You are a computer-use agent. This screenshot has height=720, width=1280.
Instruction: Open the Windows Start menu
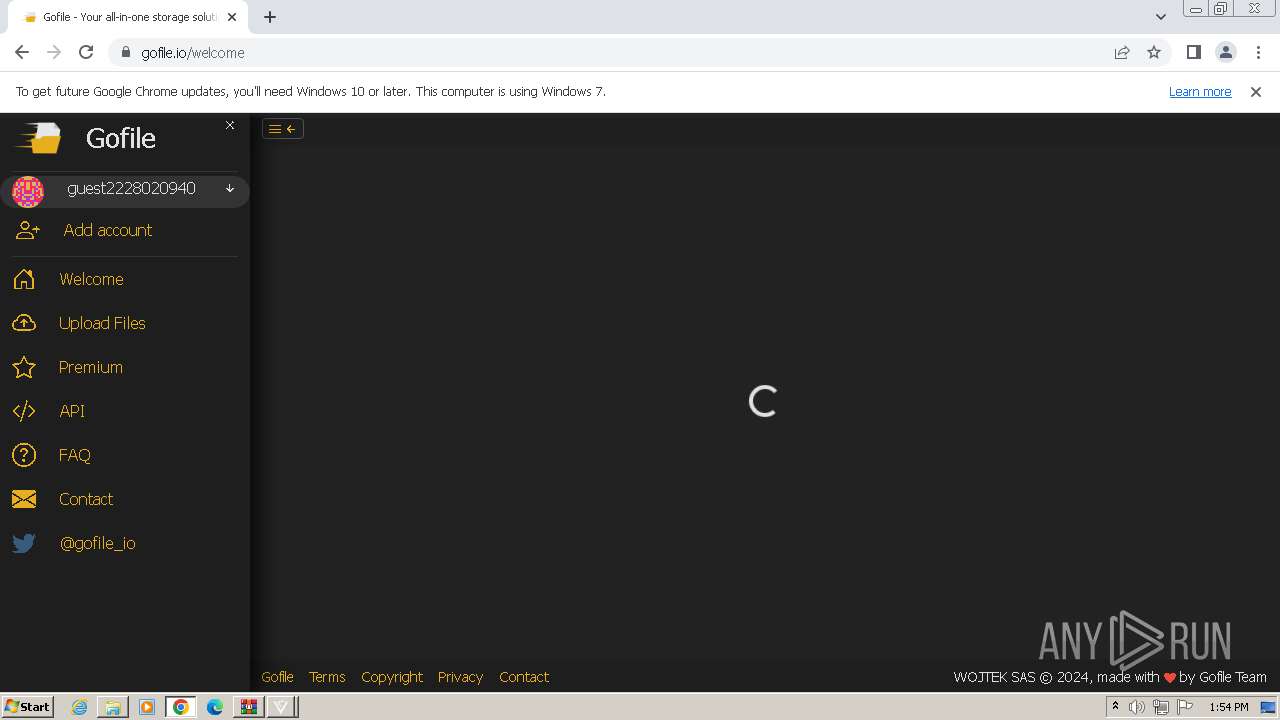[27, 706]
